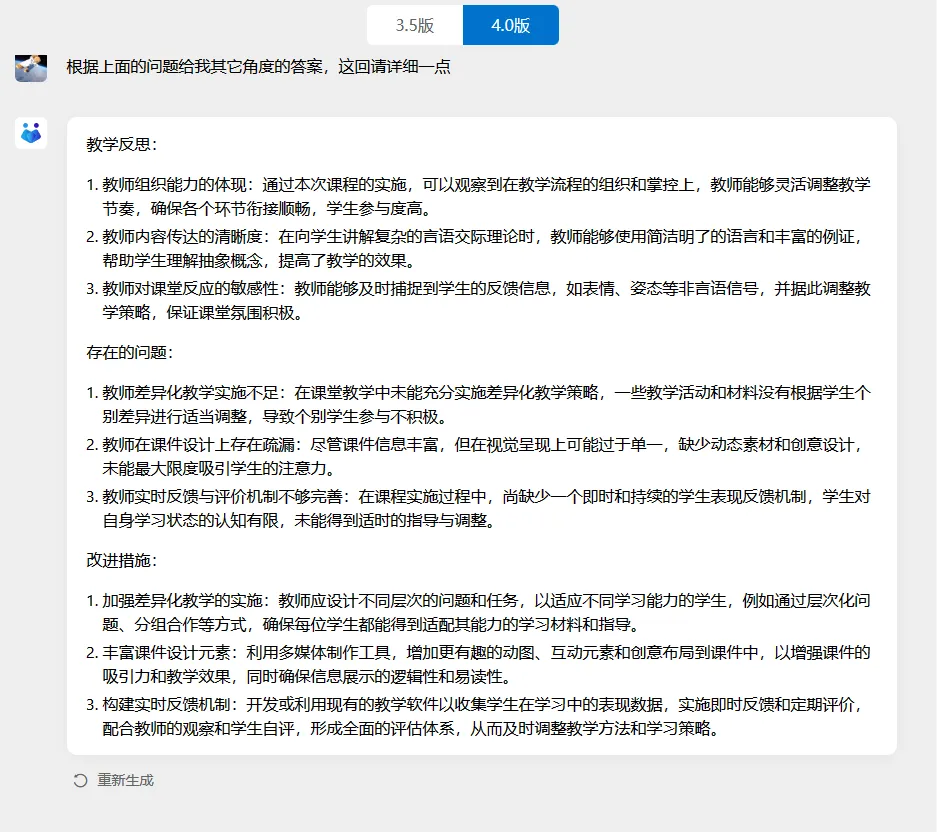
Task: Click the blue assistant bot avatar icon
Action: tap(31, 133)
